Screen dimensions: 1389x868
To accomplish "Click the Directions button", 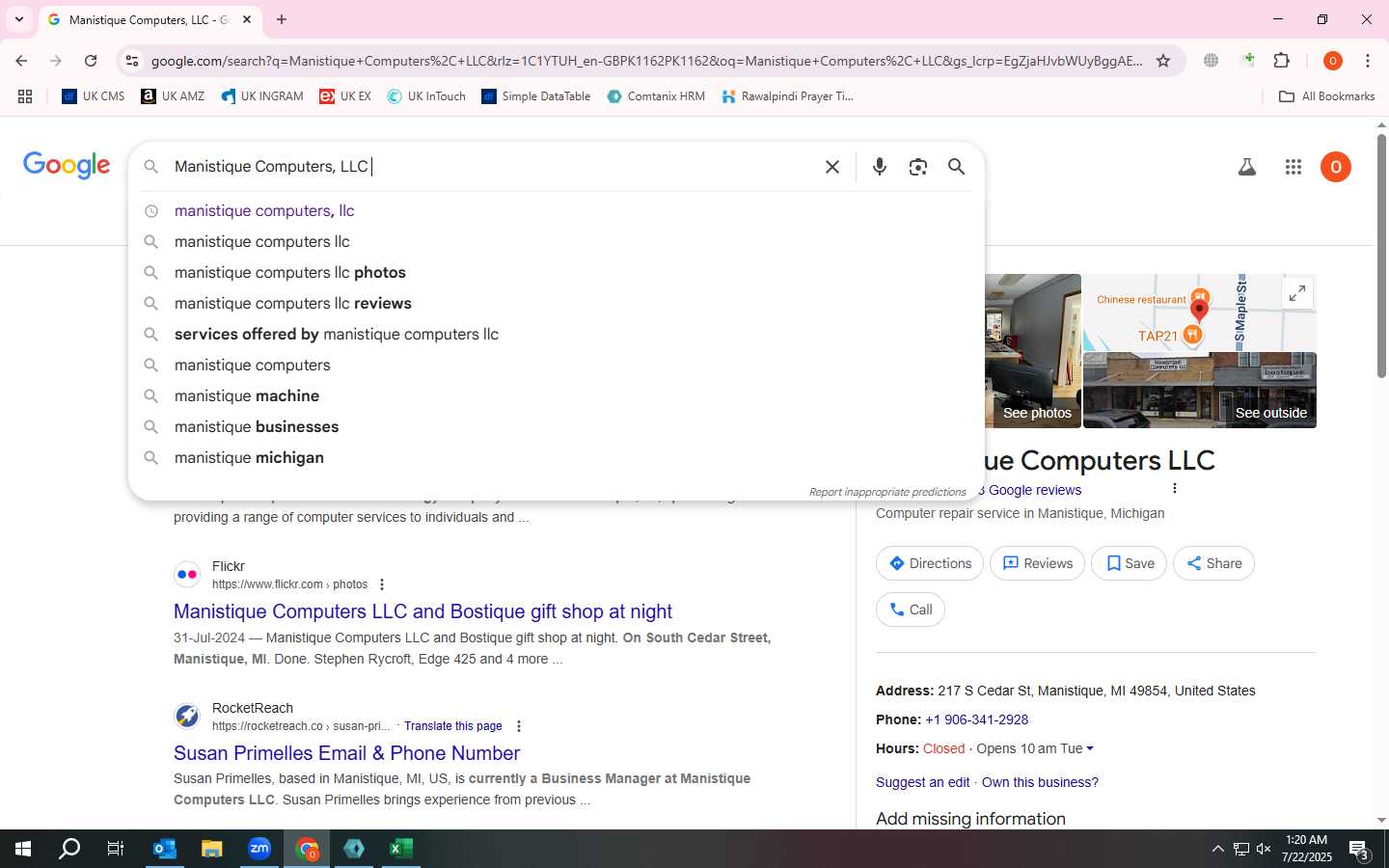I will 930,563.
